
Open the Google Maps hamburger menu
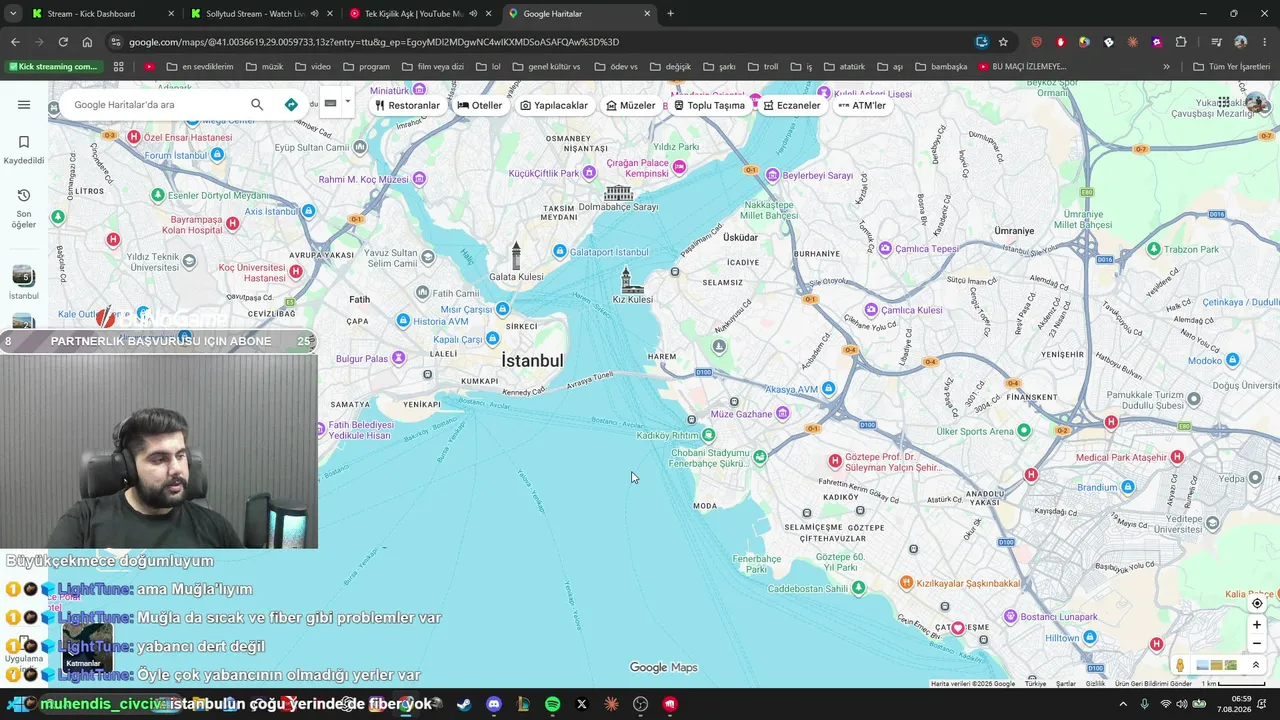click(x=24, y=105)
